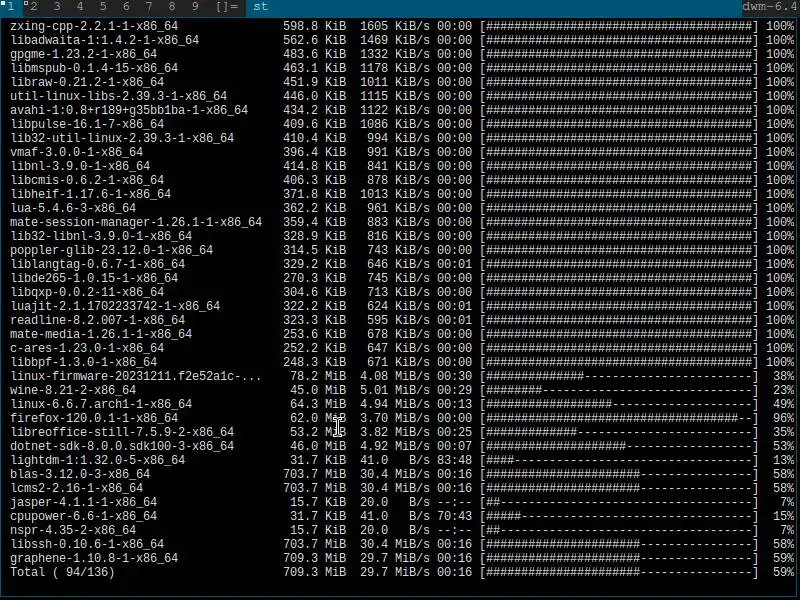
Task: Click linux-6.6.7.arch1-1-x86_64 package name
Action: tap(101, 405)
